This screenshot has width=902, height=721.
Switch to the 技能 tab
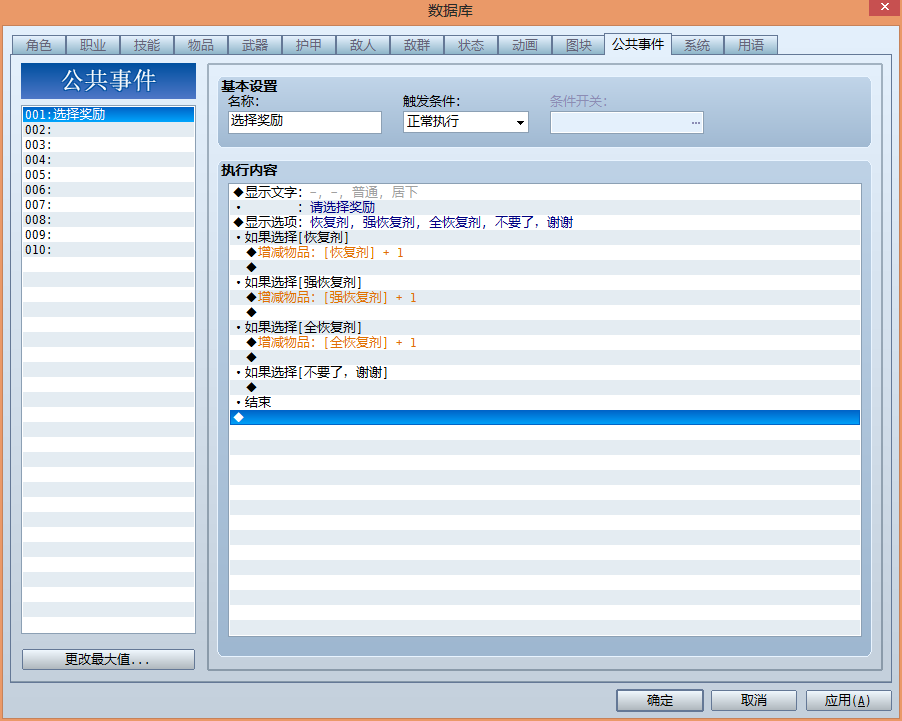147,45
